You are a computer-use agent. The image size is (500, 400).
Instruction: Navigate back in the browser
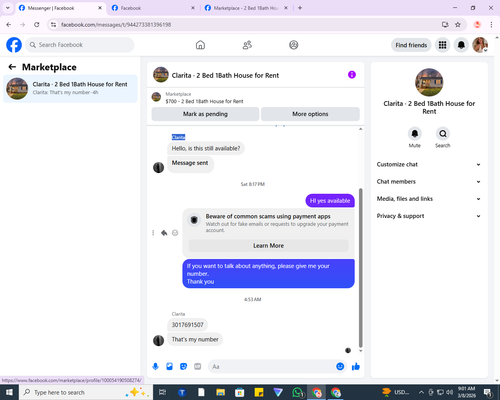tap(9, 25)
